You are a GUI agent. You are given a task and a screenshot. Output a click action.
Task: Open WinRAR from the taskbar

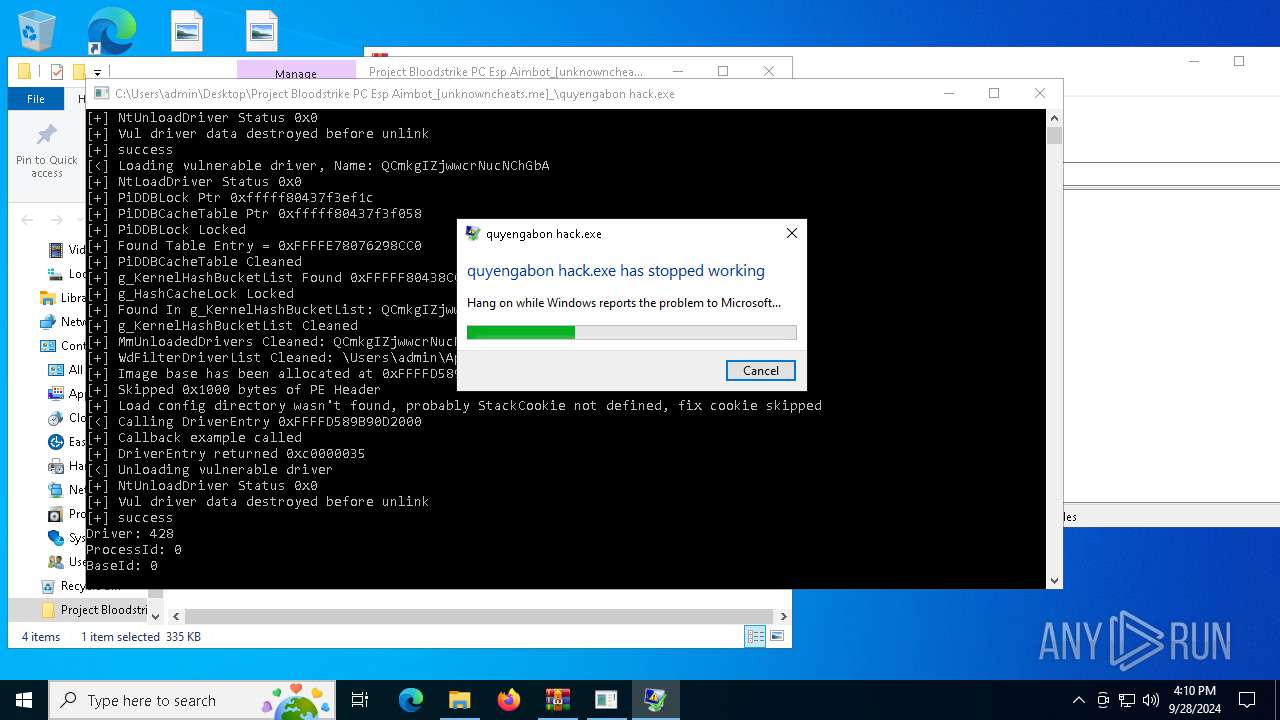tap(557, 700)
